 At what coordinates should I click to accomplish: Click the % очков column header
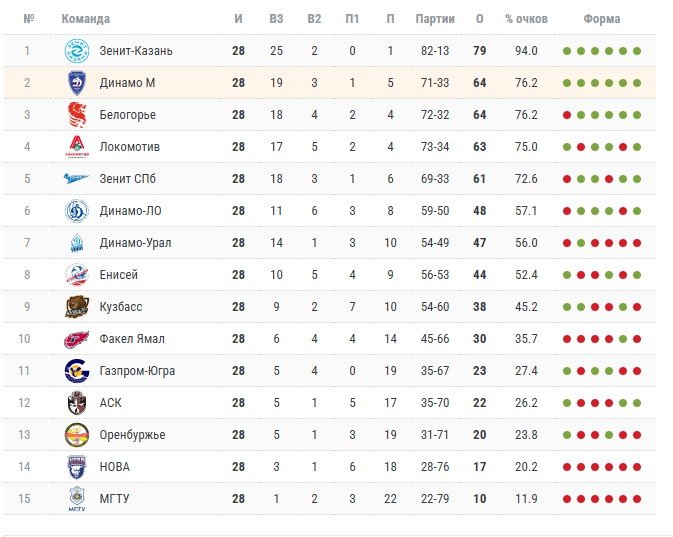pos(523,19)
